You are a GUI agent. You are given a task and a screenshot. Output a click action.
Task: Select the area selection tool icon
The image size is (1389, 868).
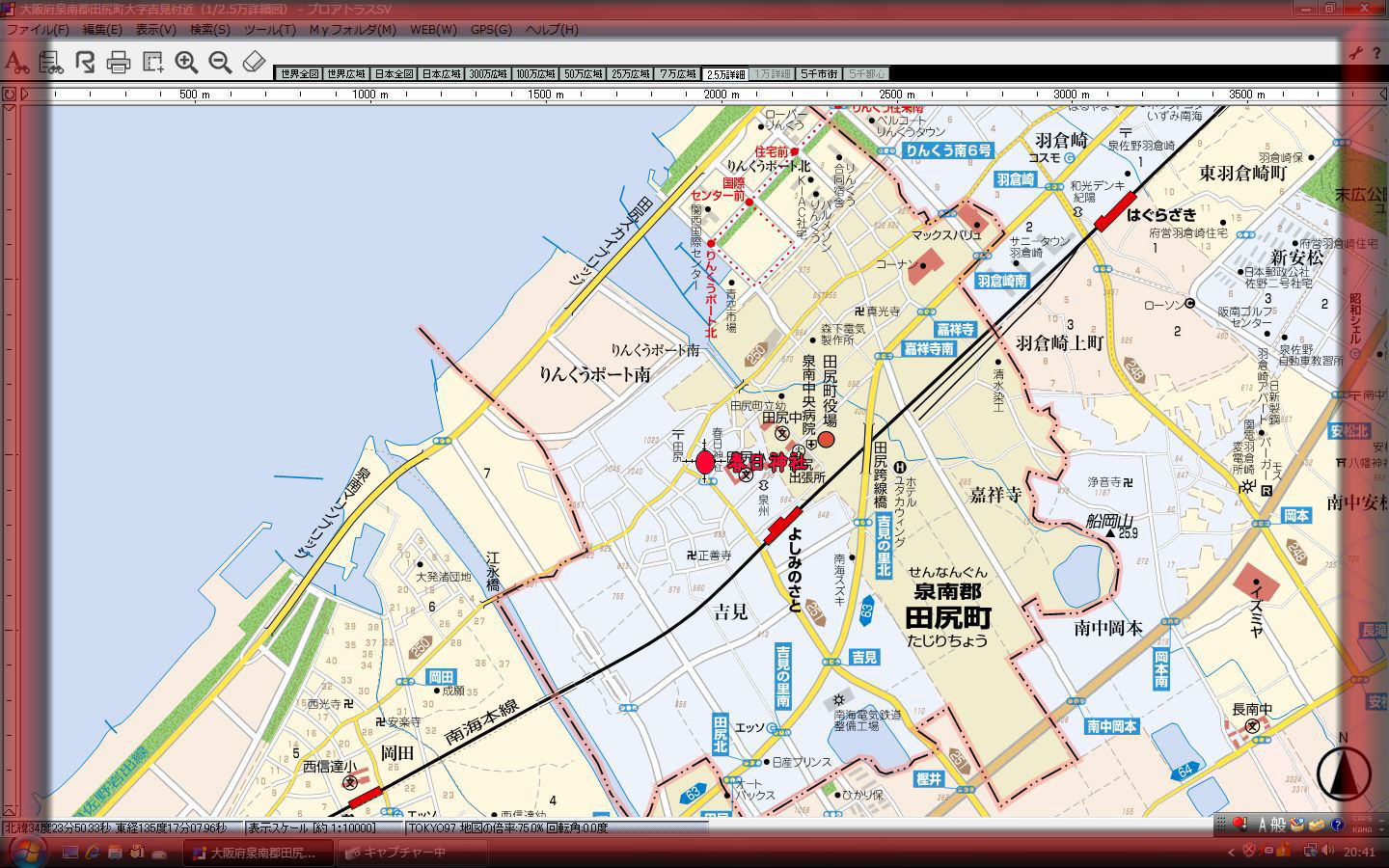point(152,63)
